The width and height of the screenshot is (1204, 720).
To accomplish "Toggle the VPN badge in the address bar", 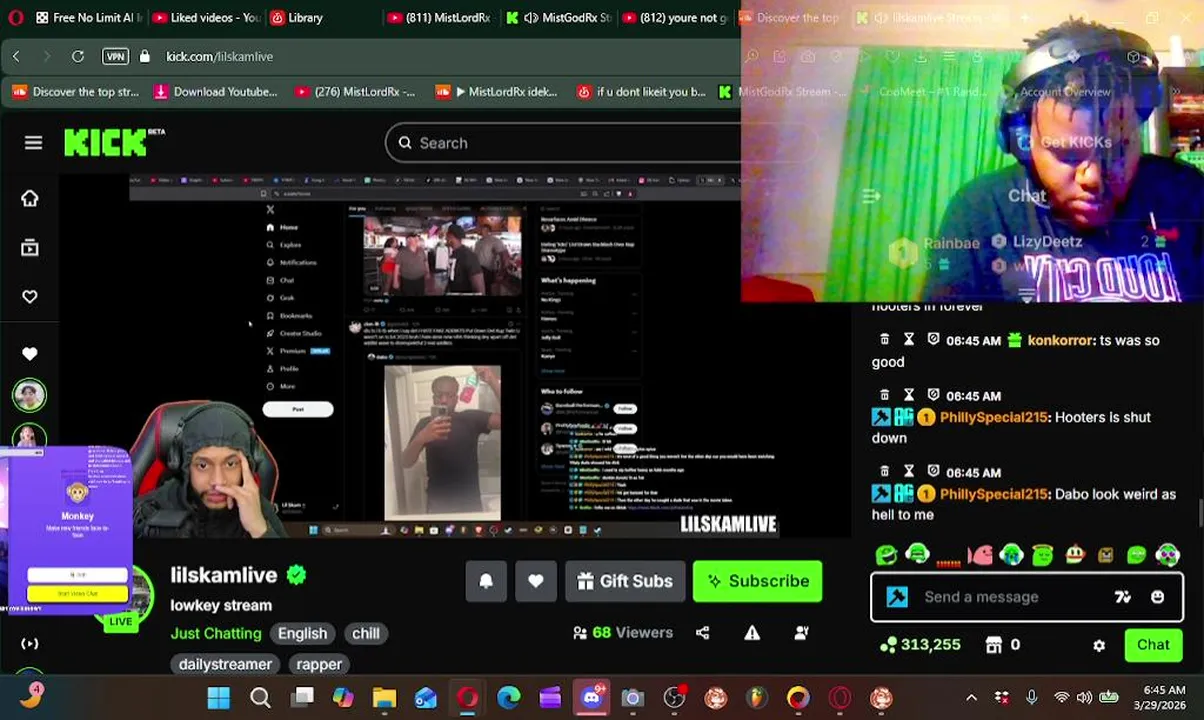I will [116, 57].
